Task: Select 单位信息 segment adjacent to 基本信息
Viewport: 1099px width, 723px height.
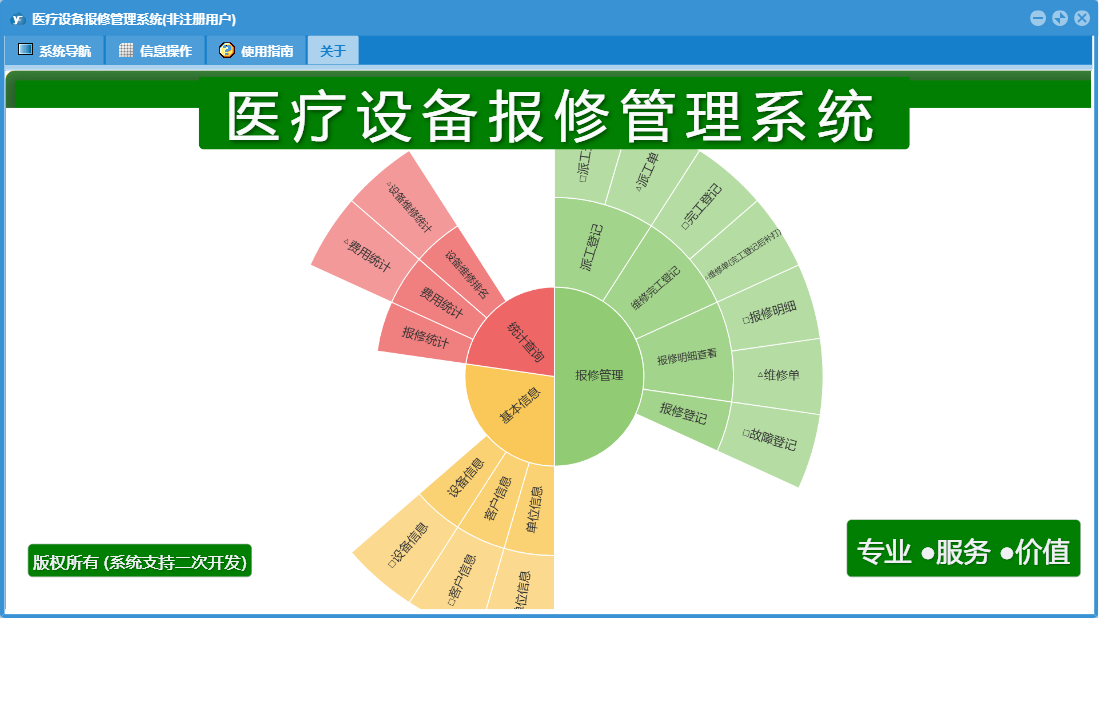Action: click(x=533, y=509)
